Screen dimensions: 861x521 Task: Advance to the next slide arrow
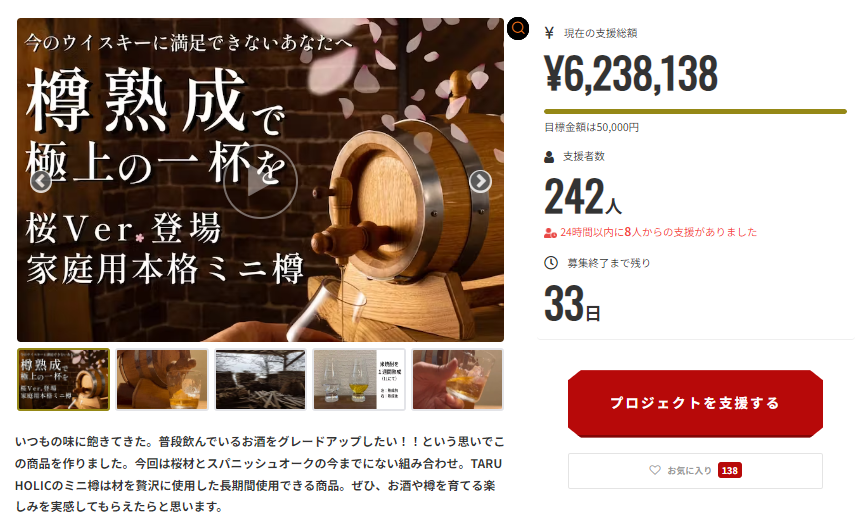(480, 181)
